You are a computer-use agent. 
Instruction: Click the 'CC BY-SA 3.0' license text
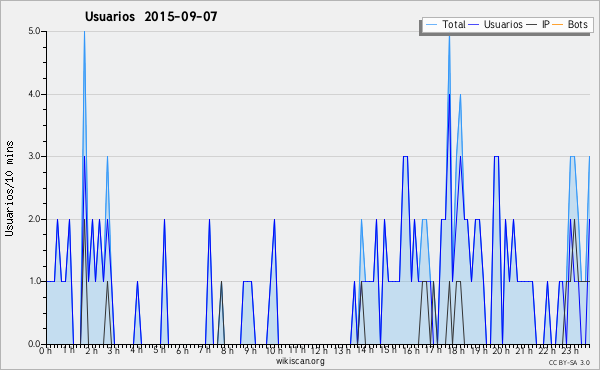tap(569, 362)
